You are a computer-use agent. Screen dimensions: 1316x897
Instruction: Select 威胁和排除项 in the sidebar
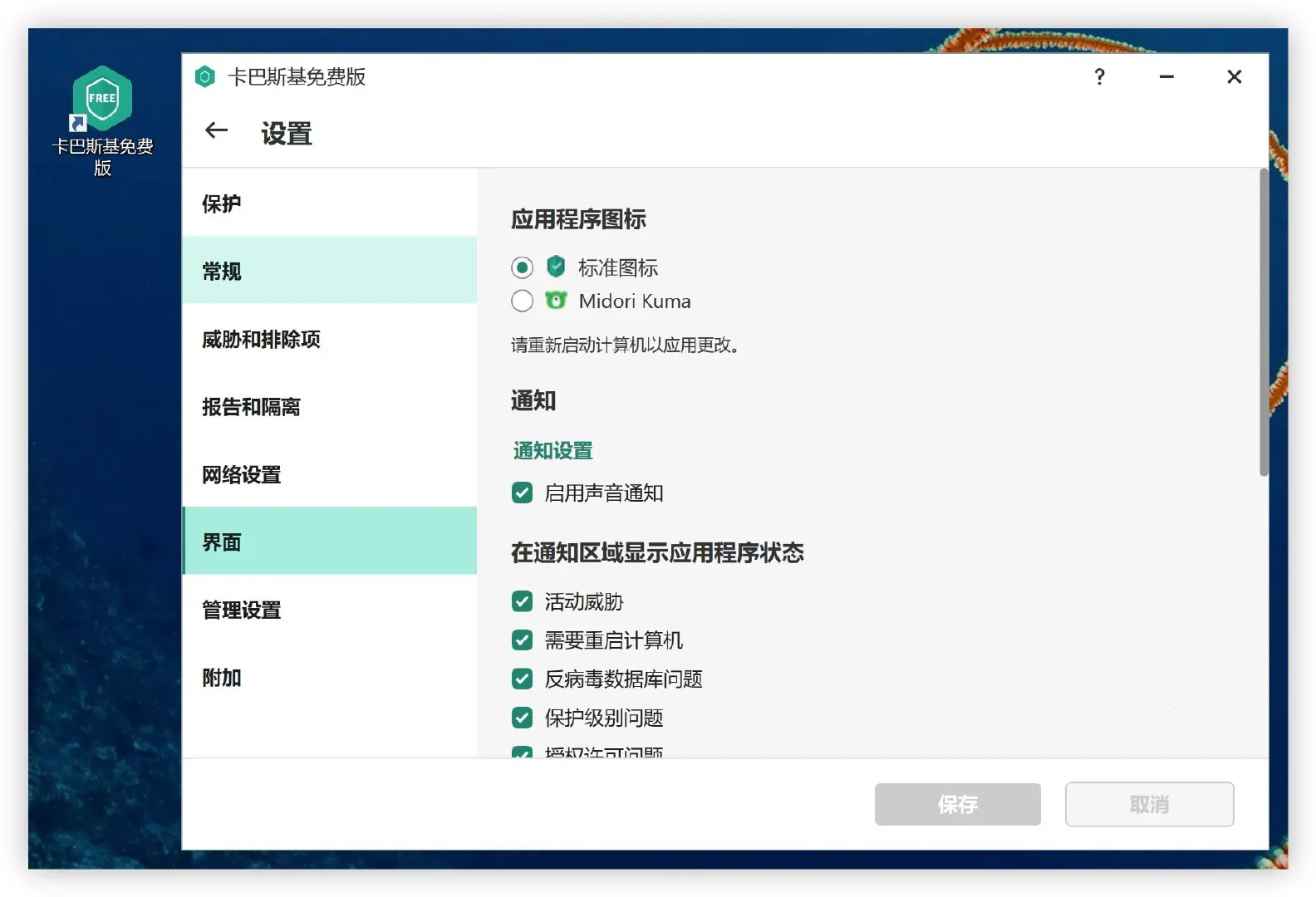coord(261,339)
